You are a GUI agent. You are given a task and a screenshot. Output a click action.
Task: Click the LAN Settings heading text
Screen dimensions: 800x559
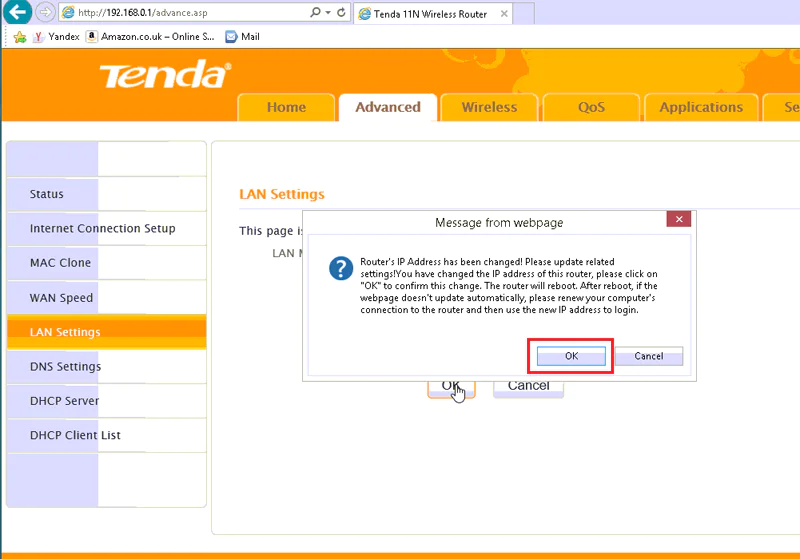click(x=282, y=194)
